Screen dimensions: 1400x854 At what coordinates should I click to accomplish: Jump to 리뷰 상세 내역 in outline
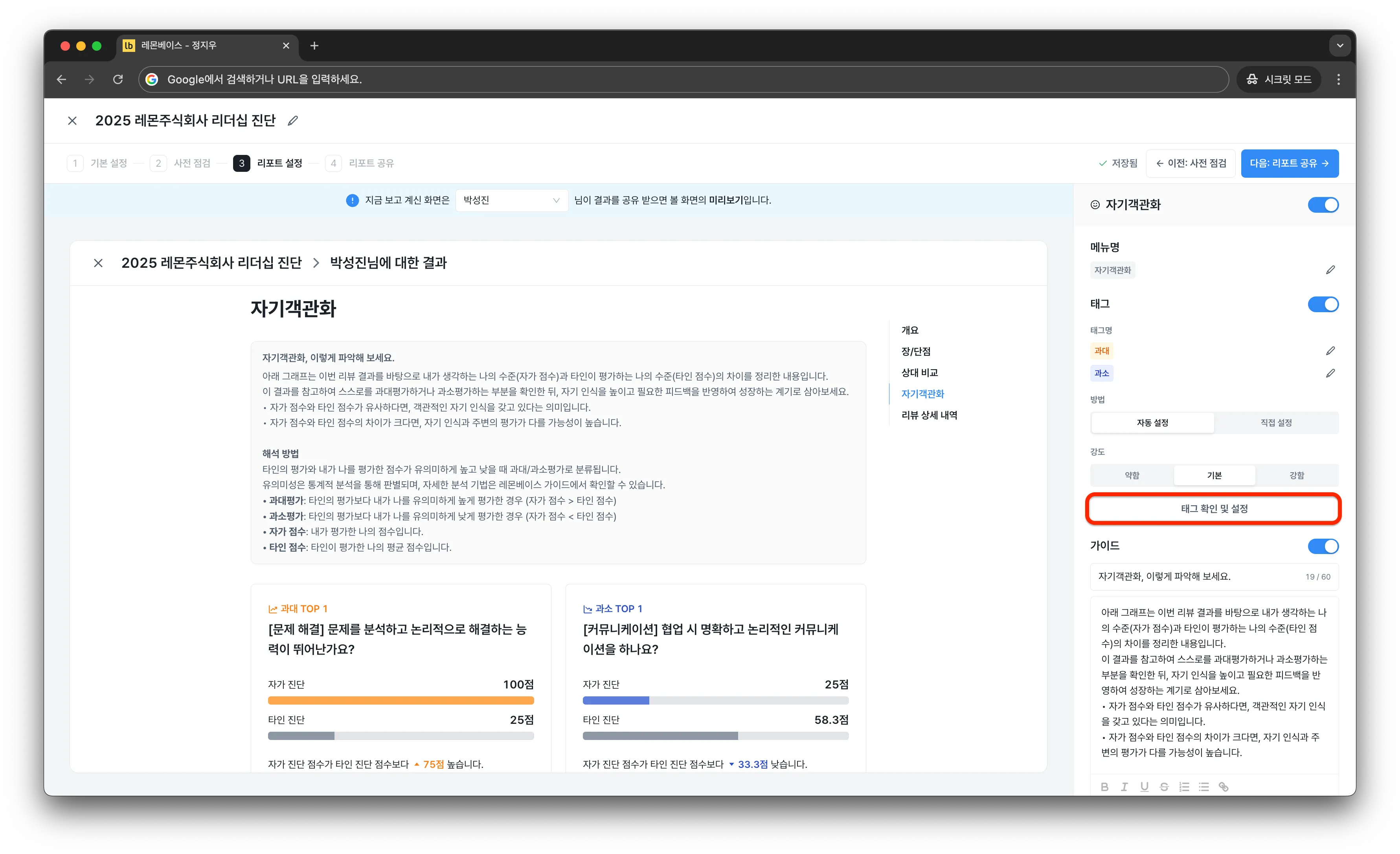929,415
